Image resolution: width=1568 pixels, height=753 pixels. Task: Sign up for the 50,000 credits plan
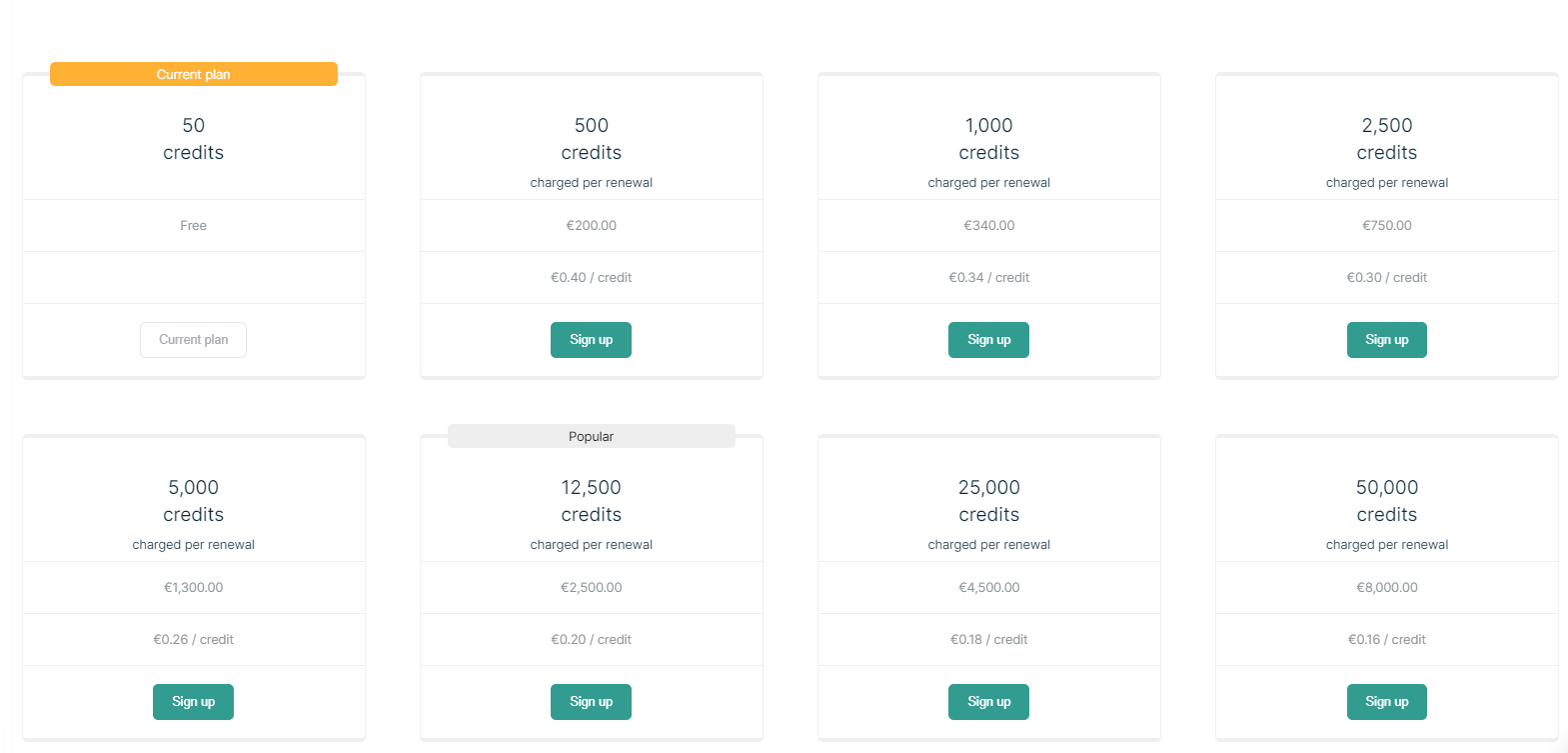(1386, 702)
